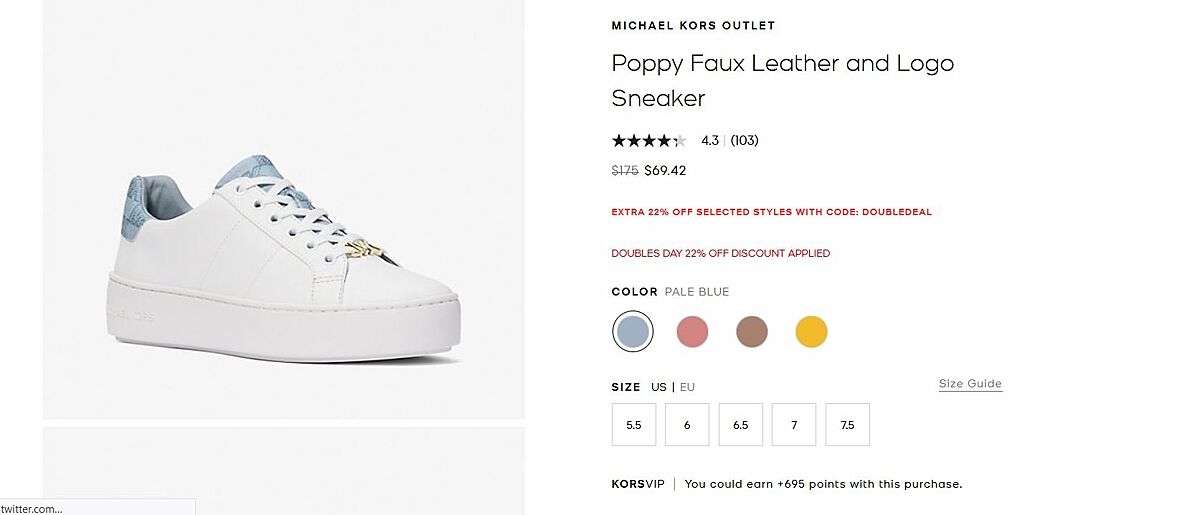
Task: Select the Pale Blue color swatch
Action: tap(632, 331)
